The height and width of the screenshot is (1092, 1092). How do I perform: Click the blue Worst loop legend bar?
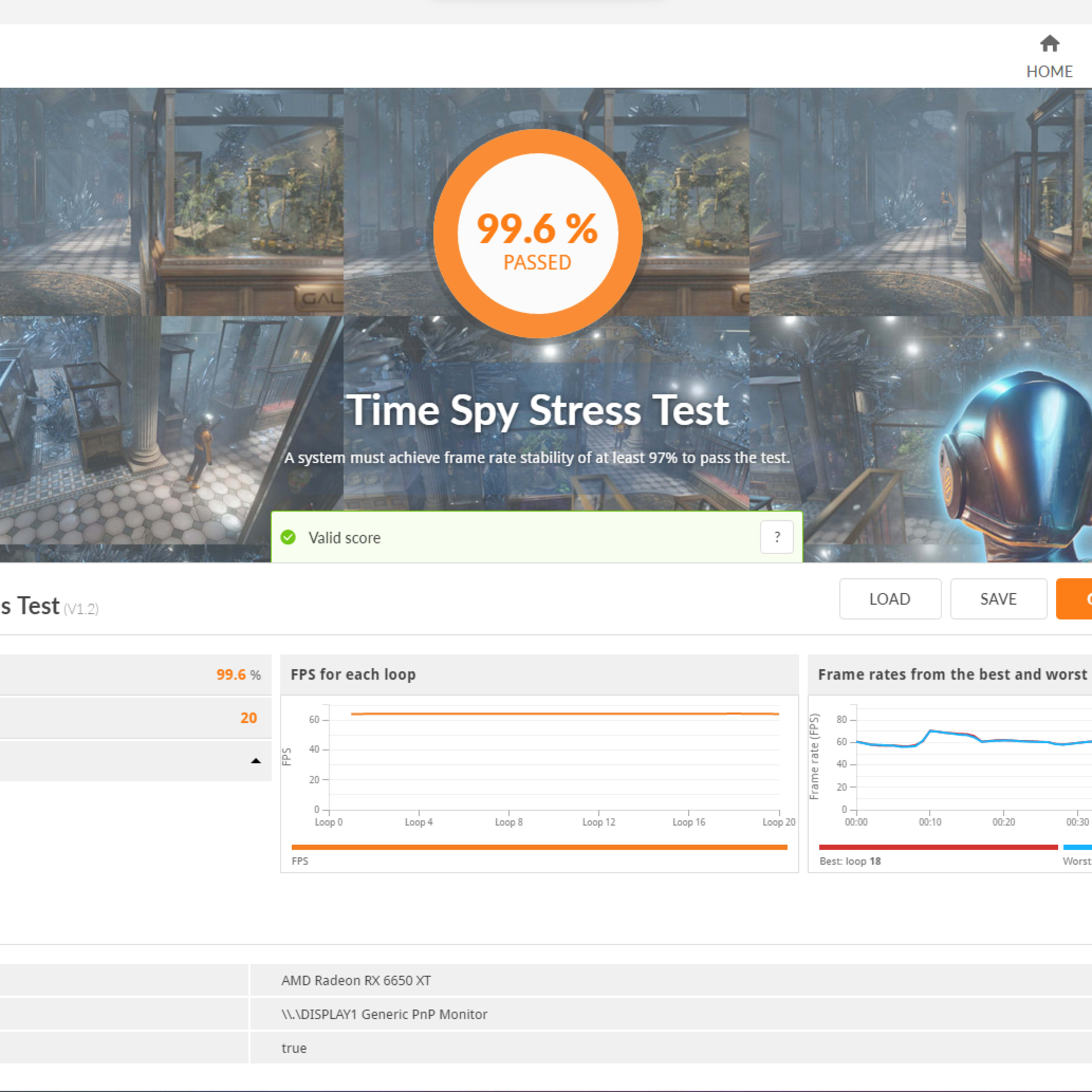click(1078, 847)
